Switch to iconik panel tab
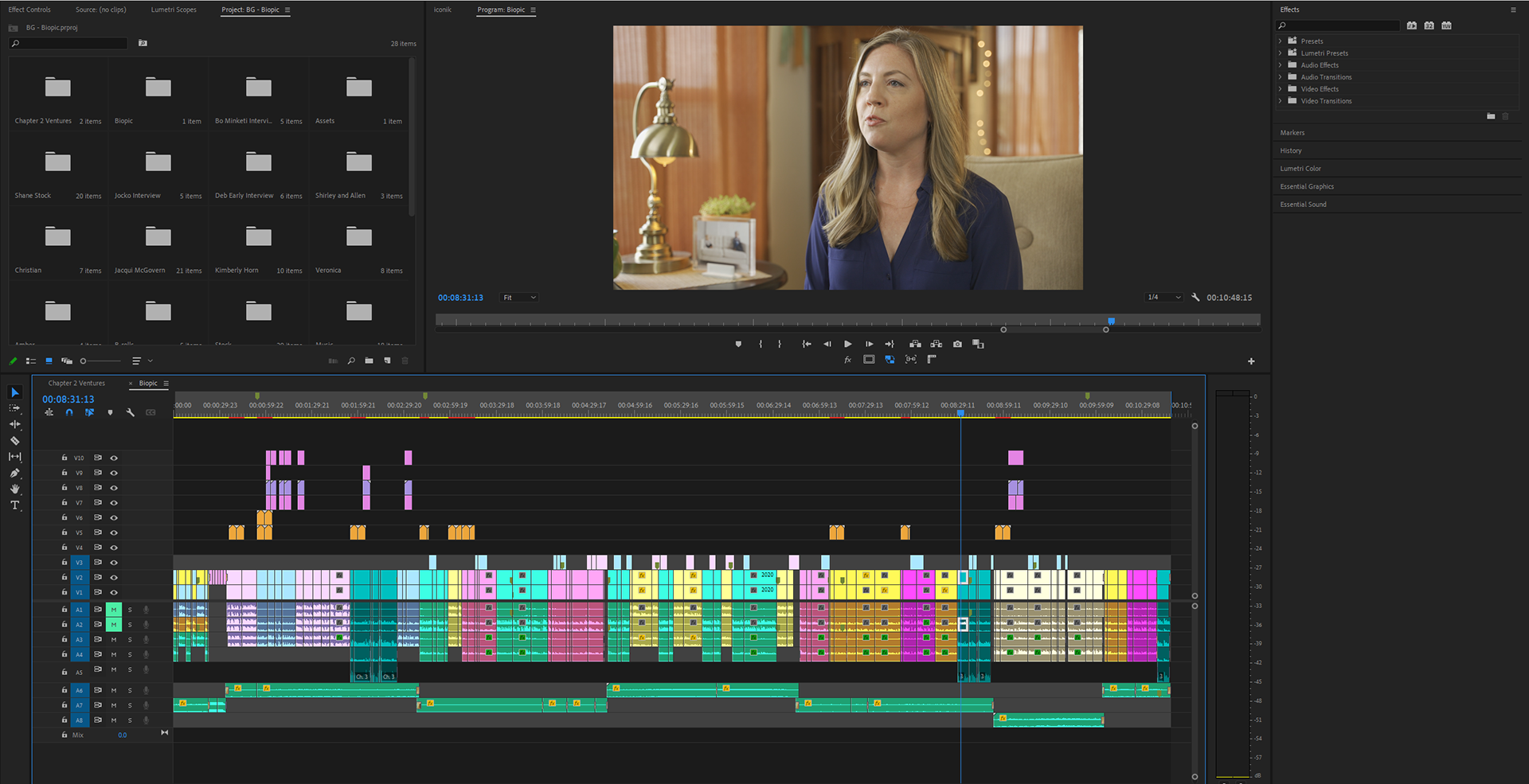This screenshot has height=784, width=1529. click(x=443, y=10)
